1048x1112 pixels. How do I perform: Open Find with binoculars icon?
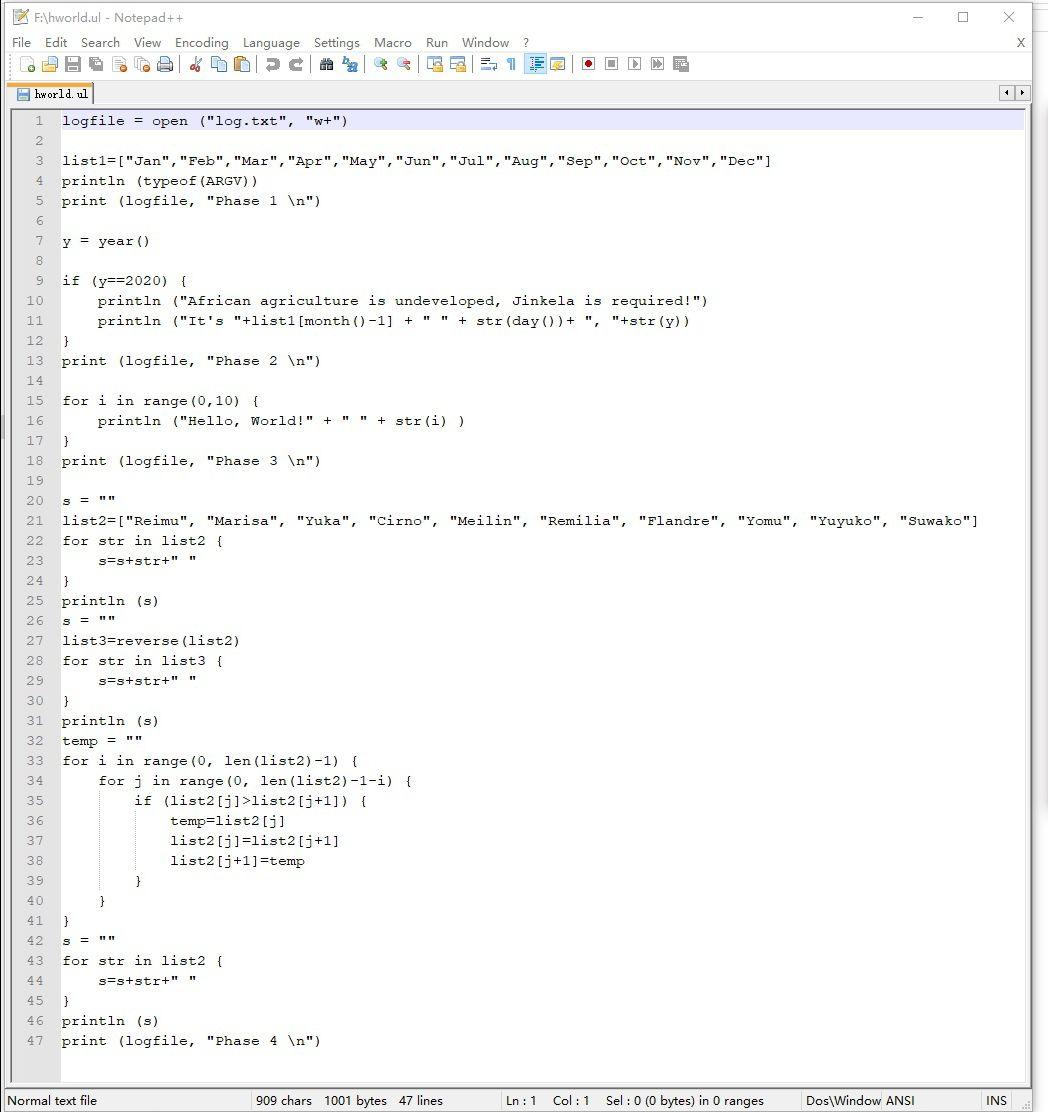[326, 65]
